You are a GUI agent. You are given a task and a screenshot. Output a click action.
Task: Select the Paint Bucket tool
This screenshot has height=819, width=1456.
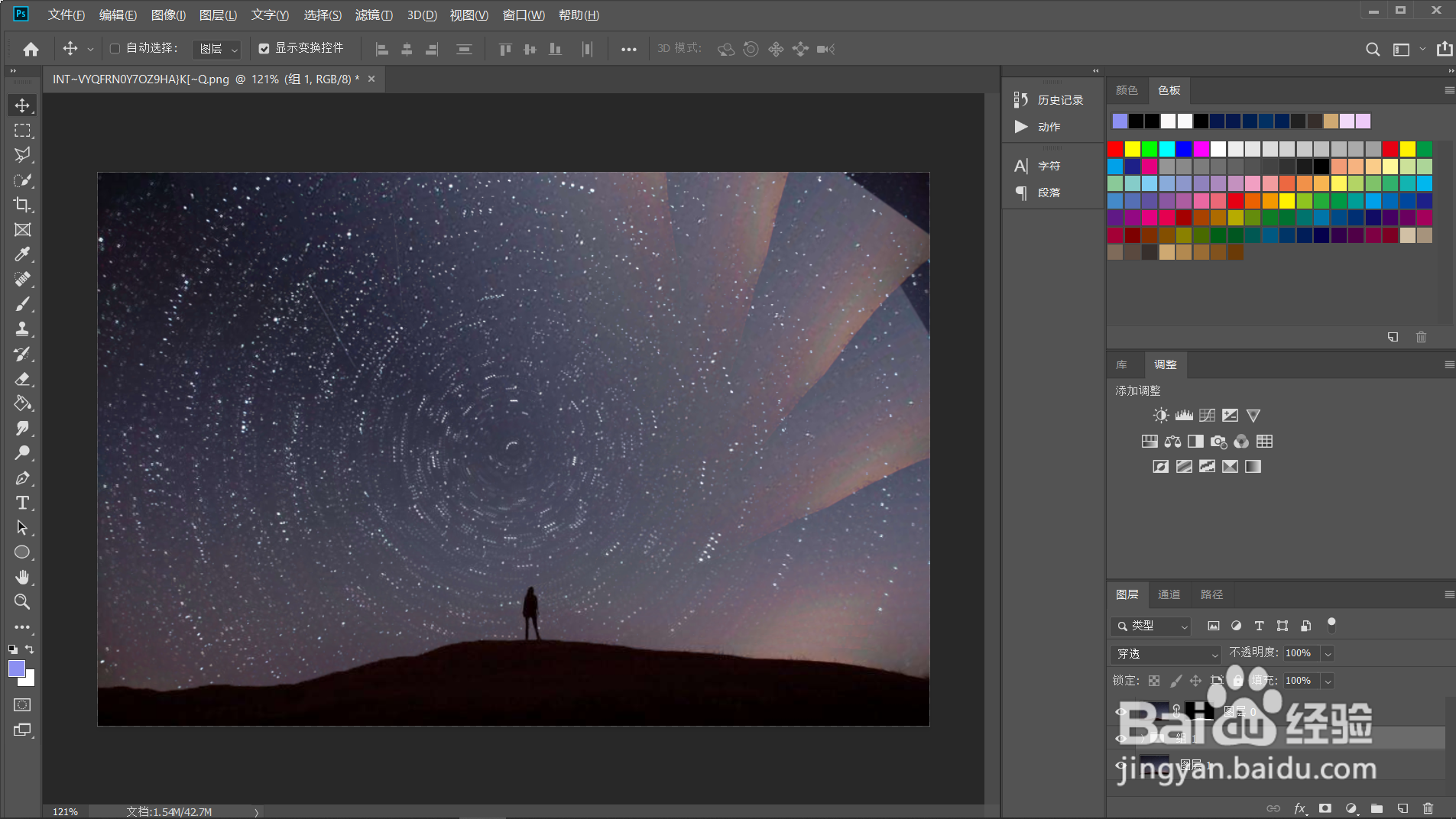point(22,403)
